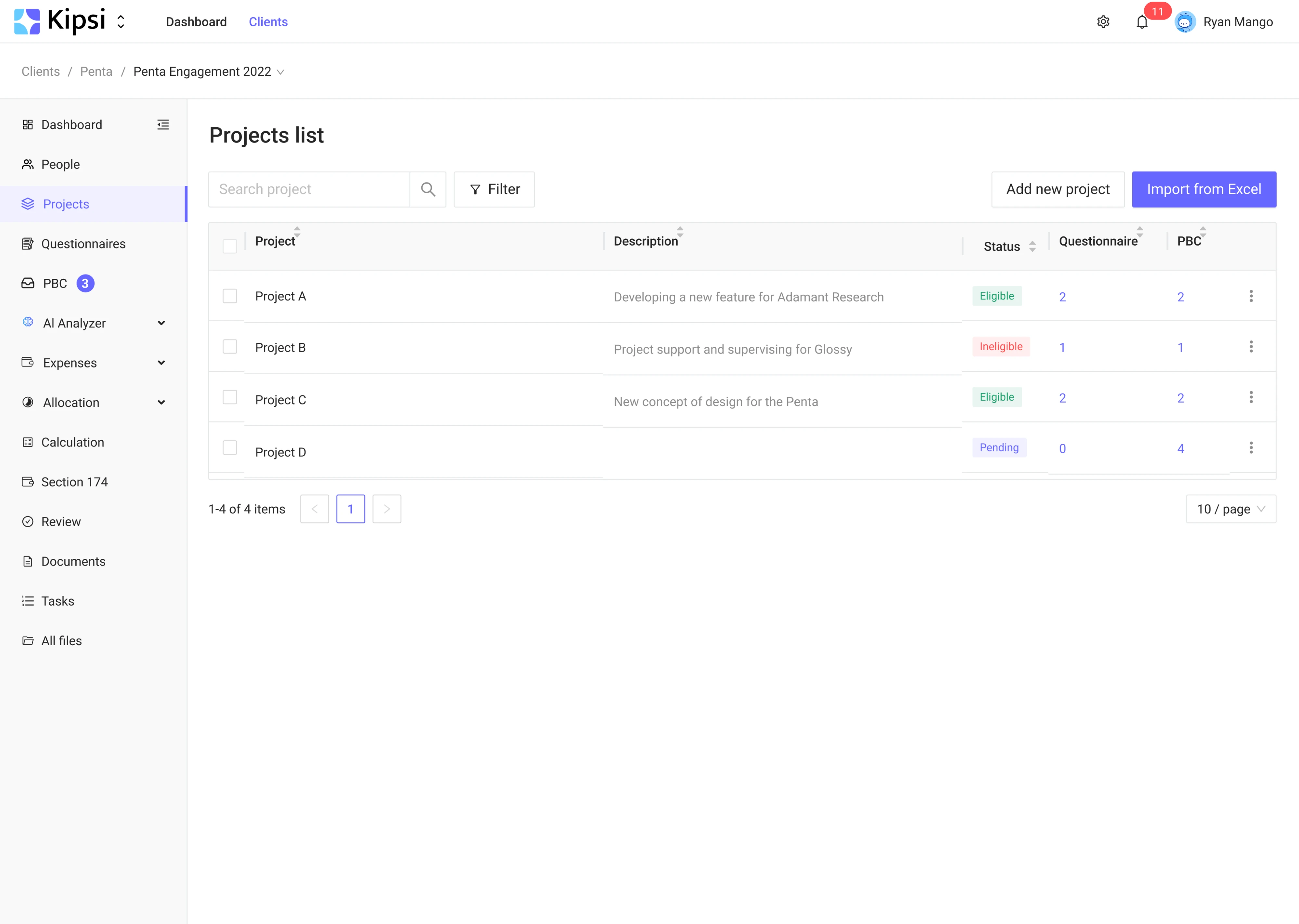Open the 10 / page dropdown
Viewport: 1299px width, 924px height.
coord(1231,509)
